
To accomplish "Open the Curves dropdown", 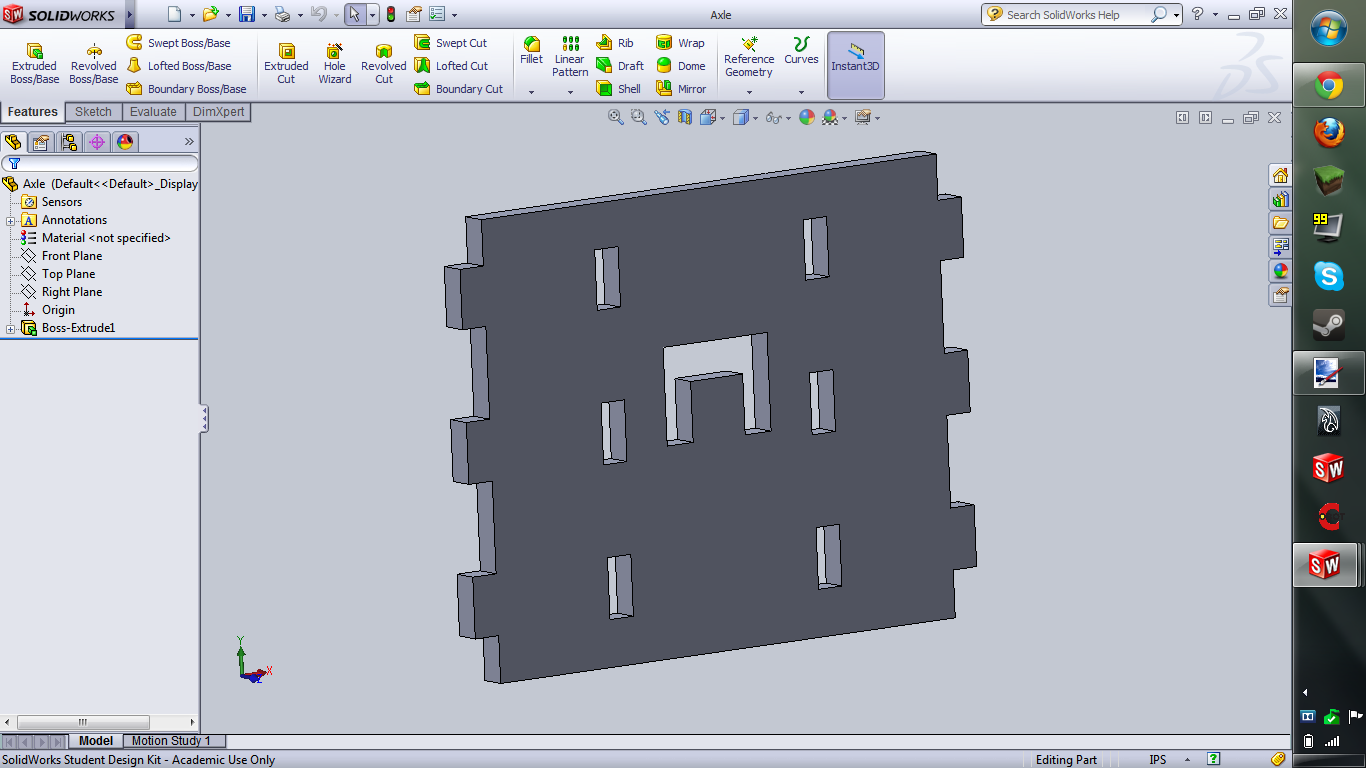I will click(801, 92).
